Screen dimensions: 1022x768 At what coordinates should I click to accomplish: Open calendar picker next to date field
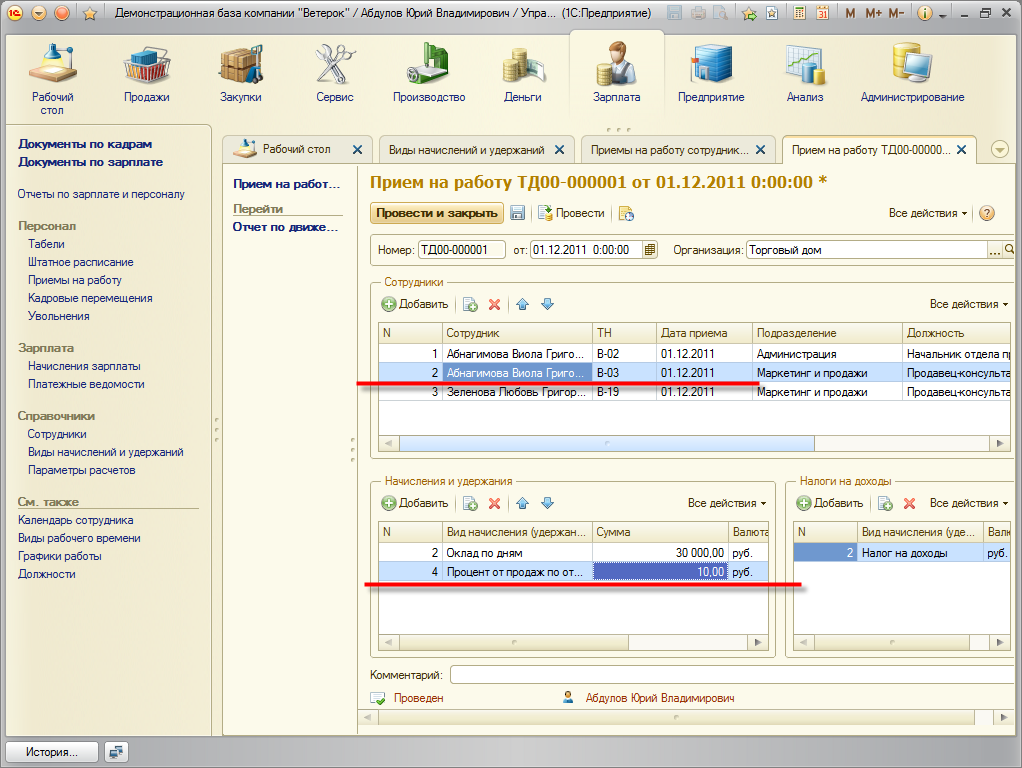(650, 250)
